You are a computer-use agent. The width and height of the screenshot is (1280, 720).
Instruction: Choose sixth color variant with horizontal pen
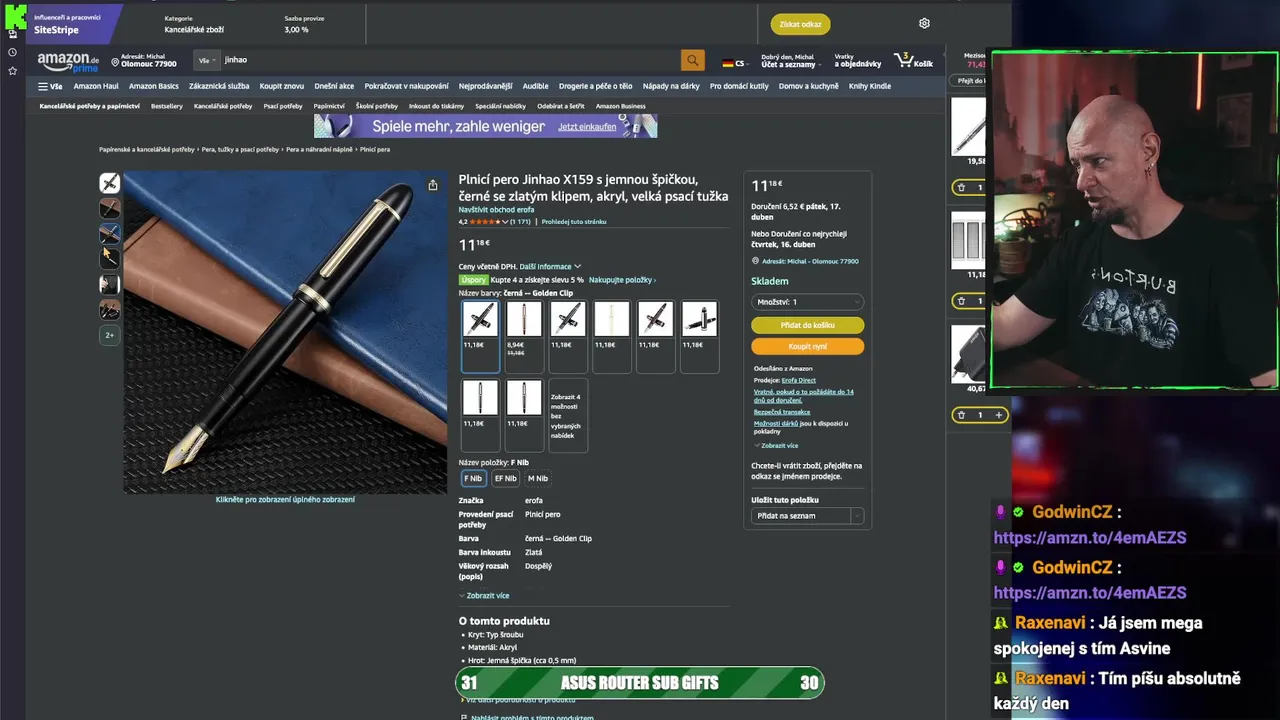(700, 336)
